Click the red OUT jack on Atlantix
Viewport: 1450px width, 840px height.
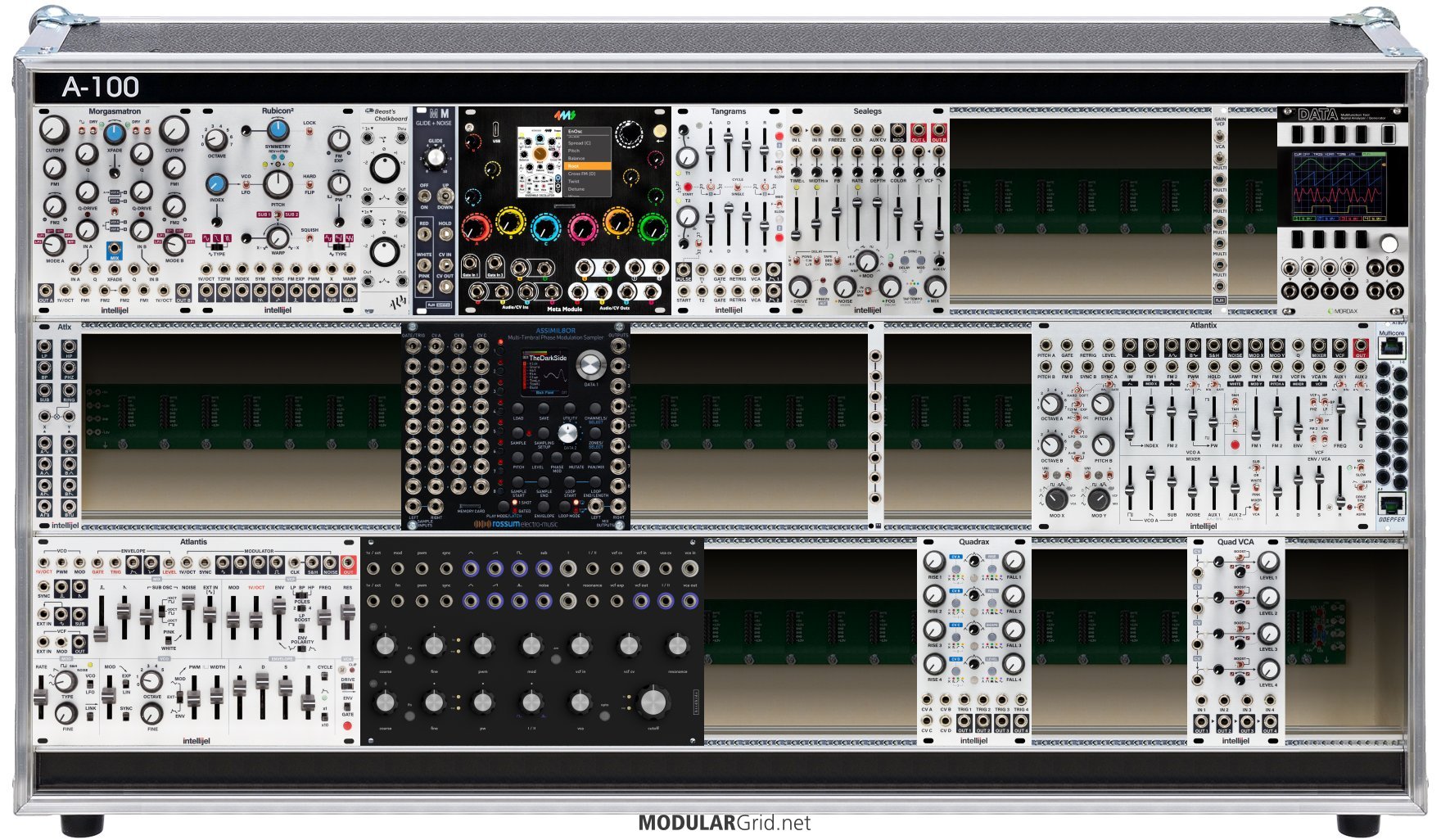coord(1360,346)
